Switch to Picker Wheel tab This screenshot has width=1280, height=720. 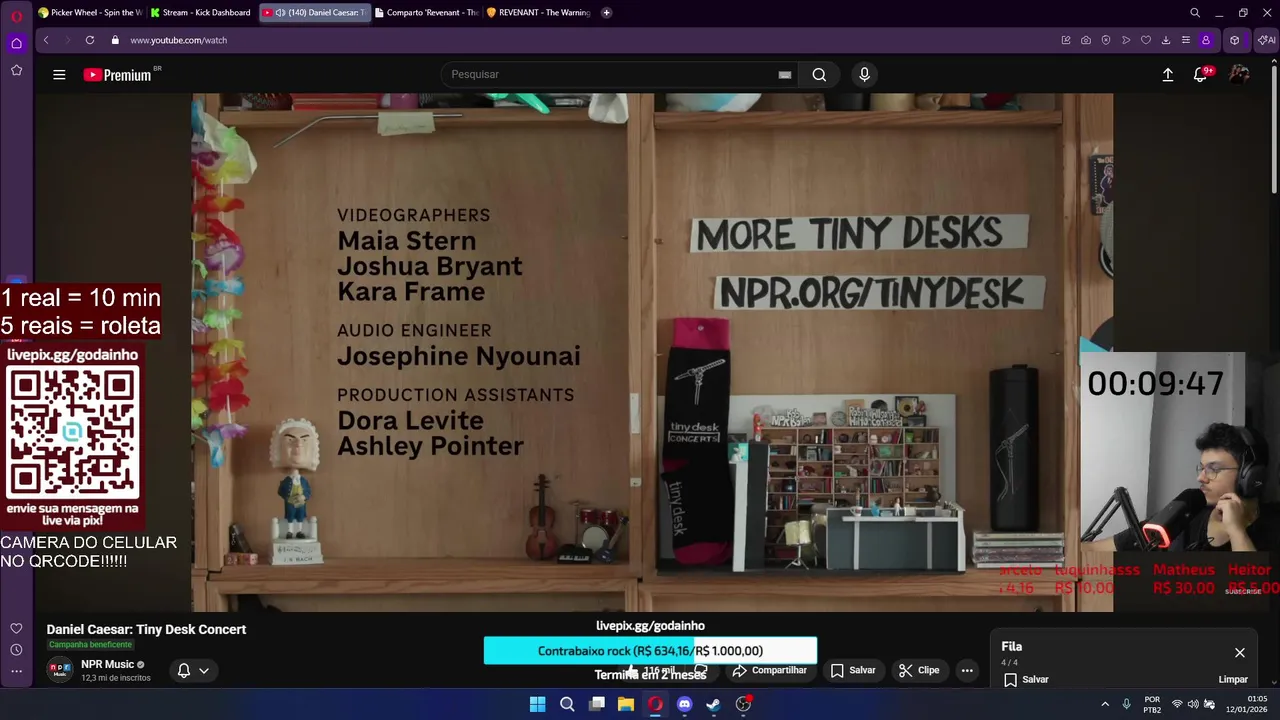click(x=90, y=13)
